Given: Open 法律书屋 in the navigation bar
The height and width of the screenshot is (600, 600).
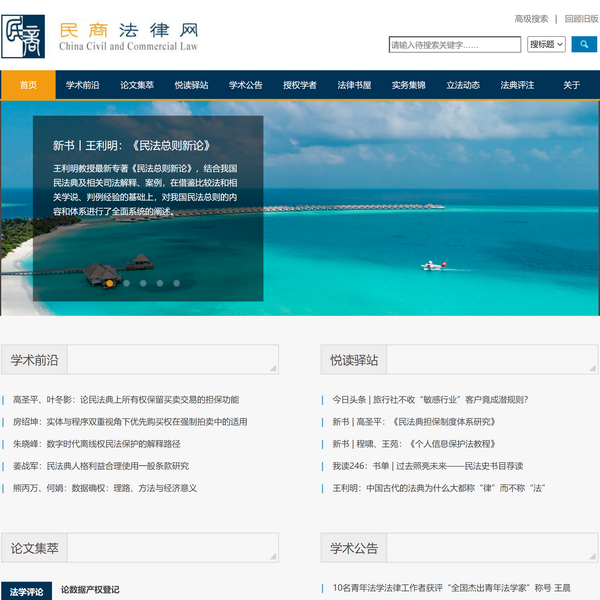Looking at the screenshot, I should pyautogui.click(x=354, y=85).
